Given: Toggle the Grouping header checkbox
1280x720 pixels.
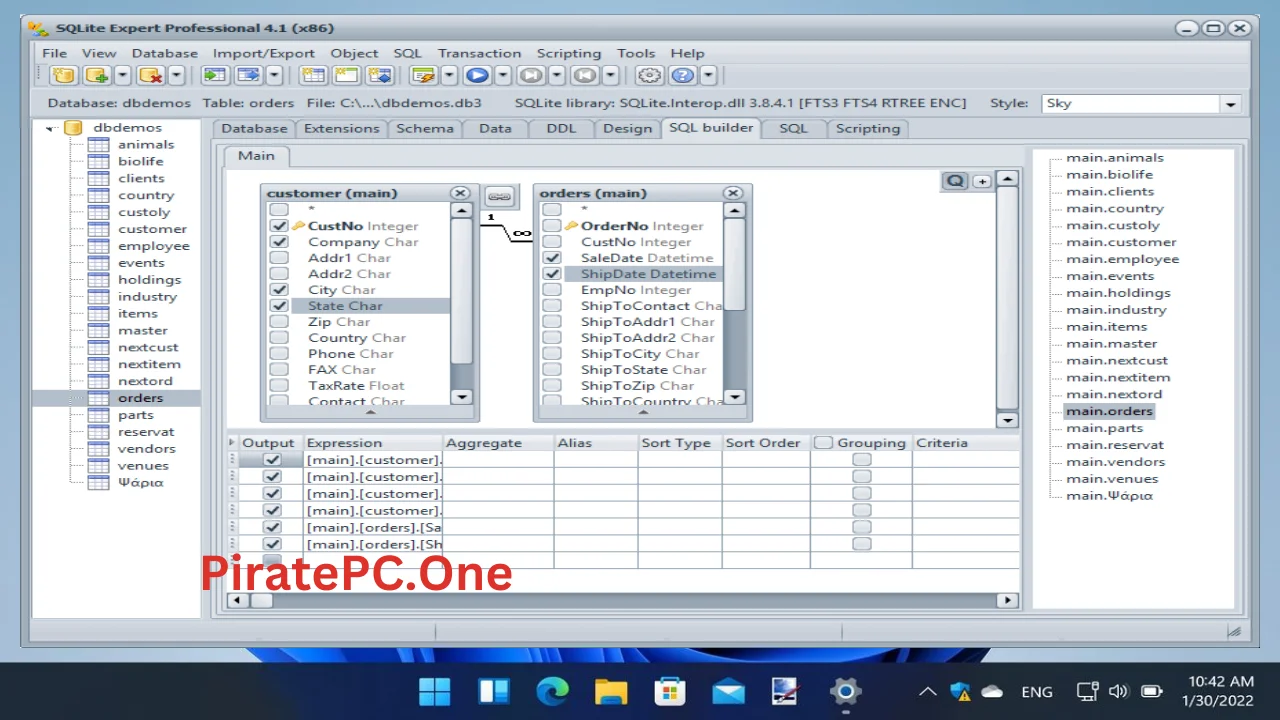Looking at the screenshot, I should coord(823,443).
